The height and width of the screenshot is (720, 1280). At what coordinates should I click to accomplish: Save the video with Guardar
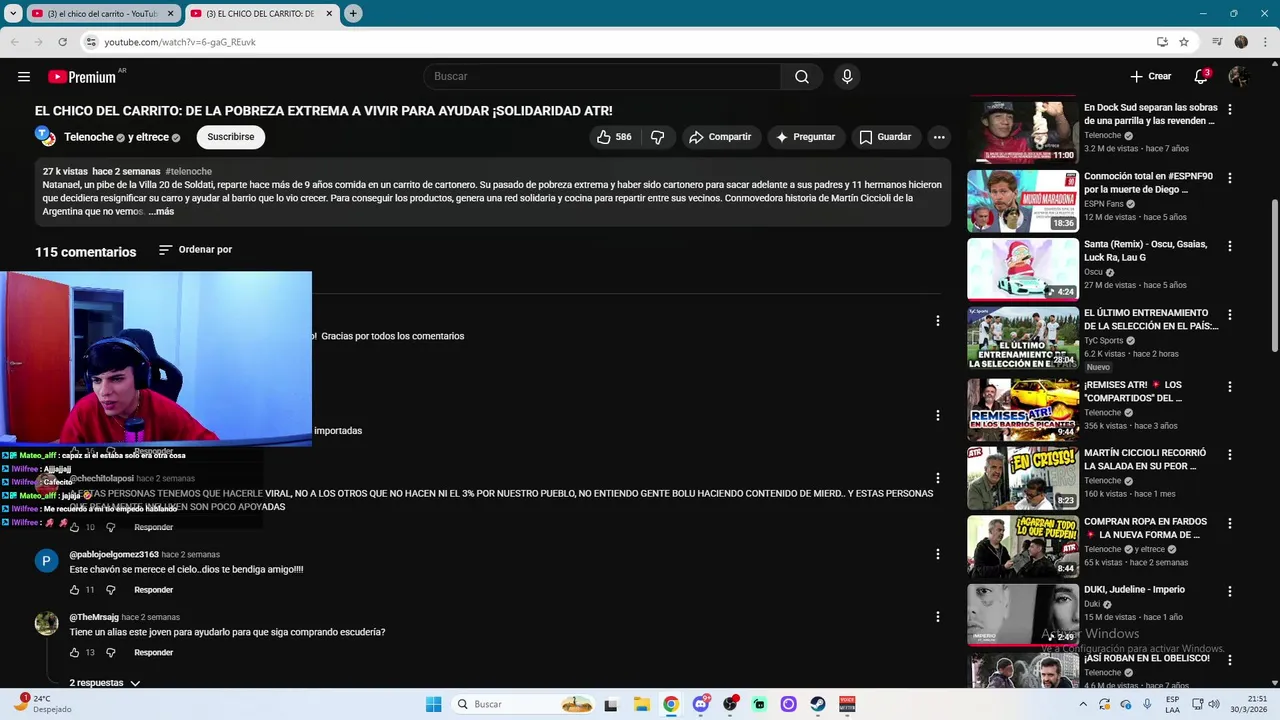click(885, 137)
